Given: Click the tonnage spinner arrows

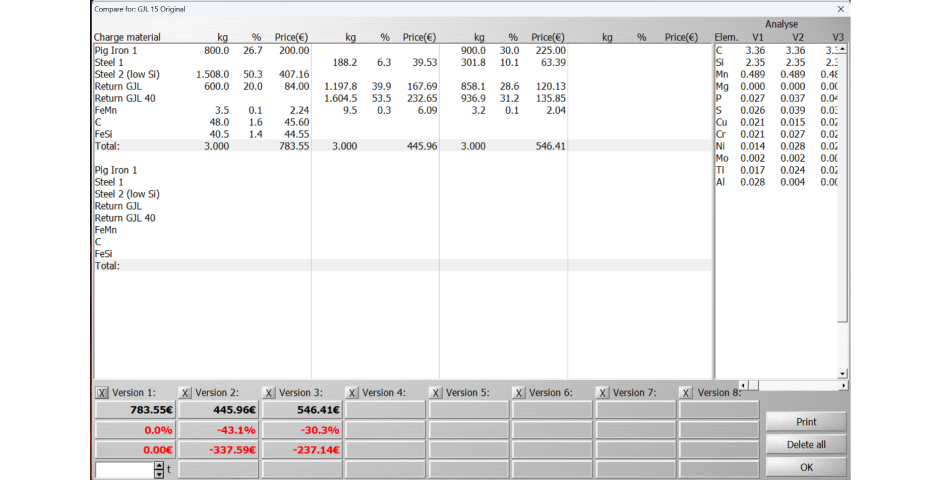Looking at the screenshot, I should pyautogui.click(x=159, y=469).
